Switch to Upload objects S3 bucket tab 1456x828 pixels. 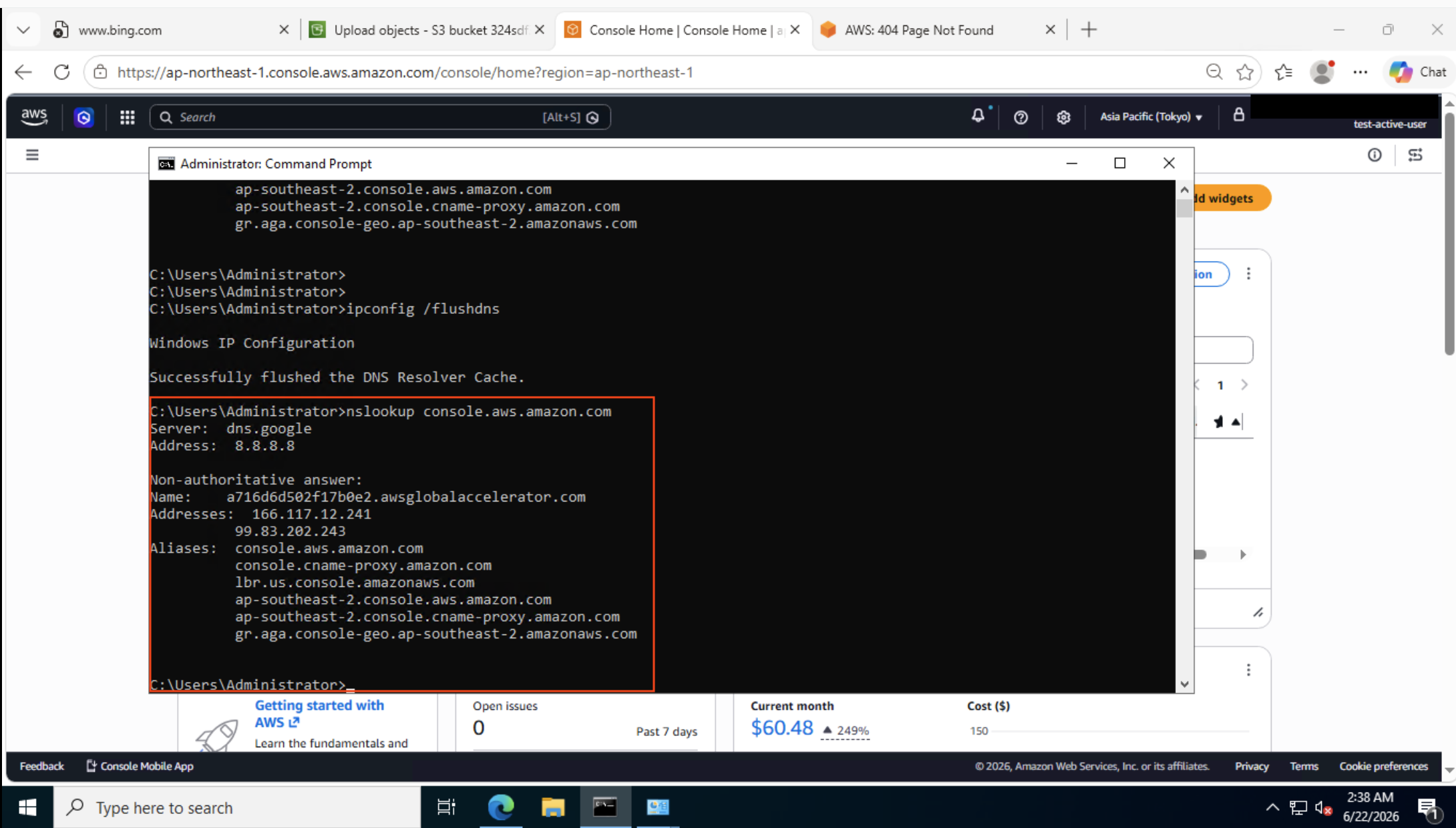(x=427, y=30)
